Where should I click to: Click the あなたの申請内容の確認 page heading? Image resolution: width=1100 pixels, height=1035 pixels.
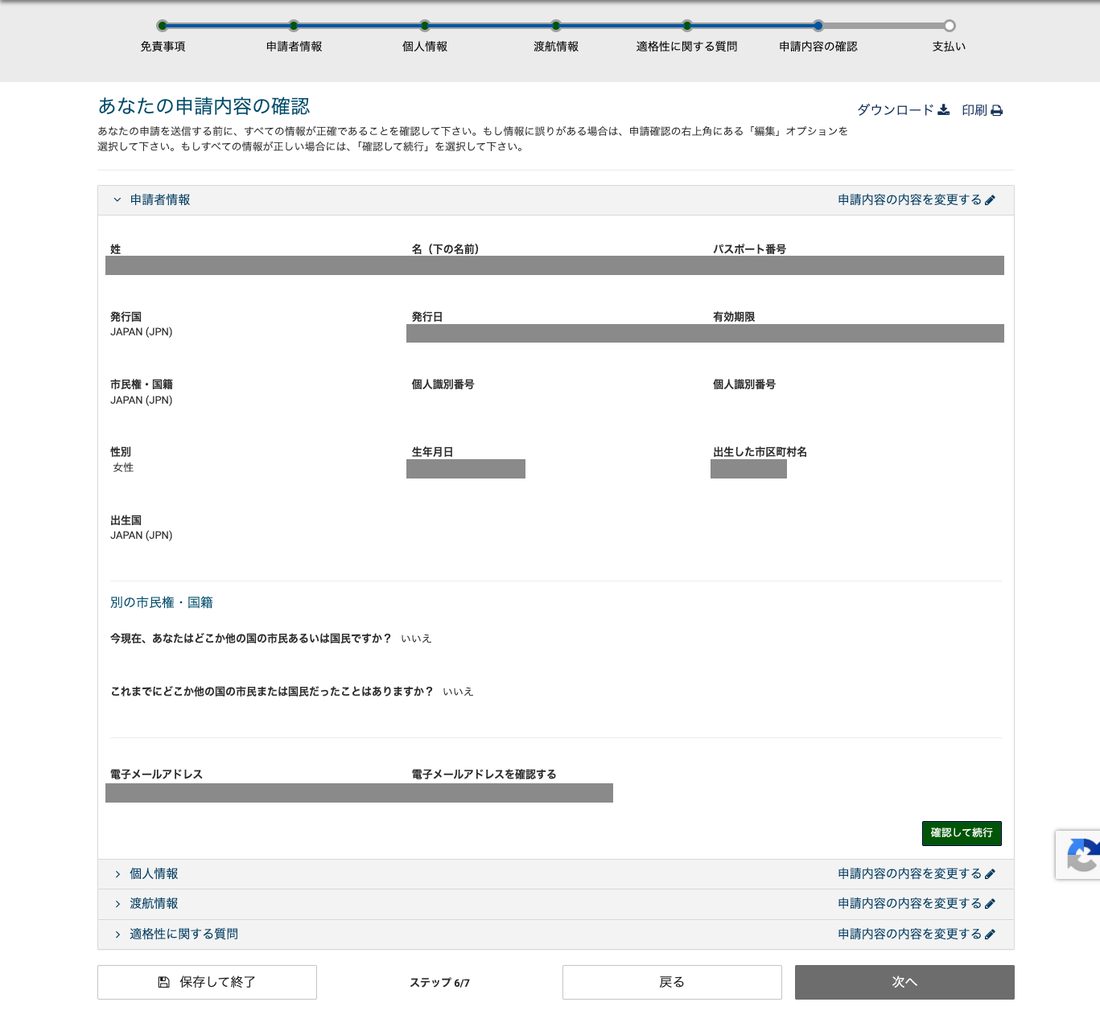(x=203, y=107)
